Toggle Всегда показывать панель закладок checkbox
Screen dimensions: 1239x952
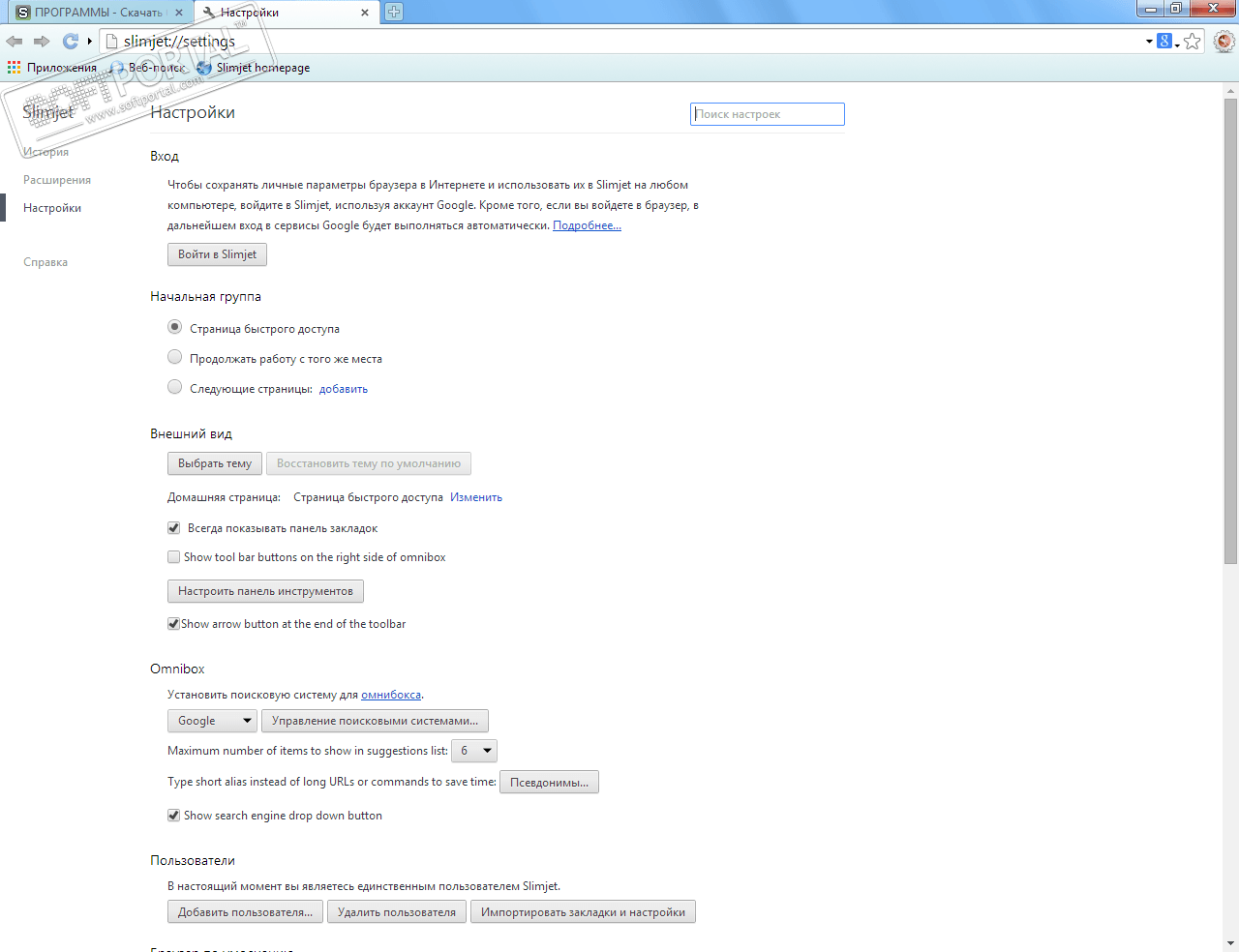[174, 528]
